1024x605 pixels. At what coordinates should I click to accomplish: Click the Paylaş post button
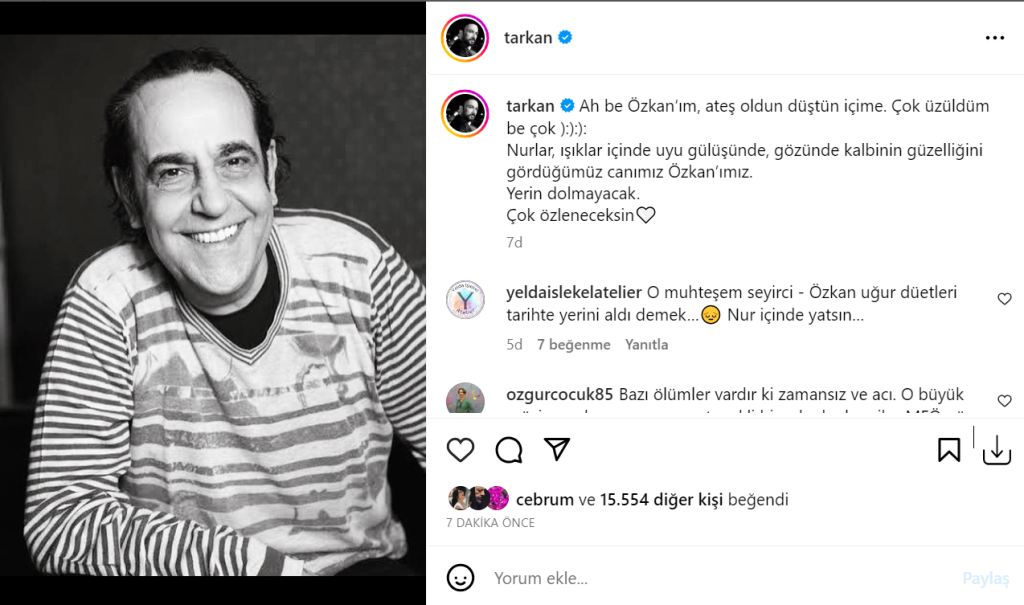pyautogui.click(x=985, y=579)
